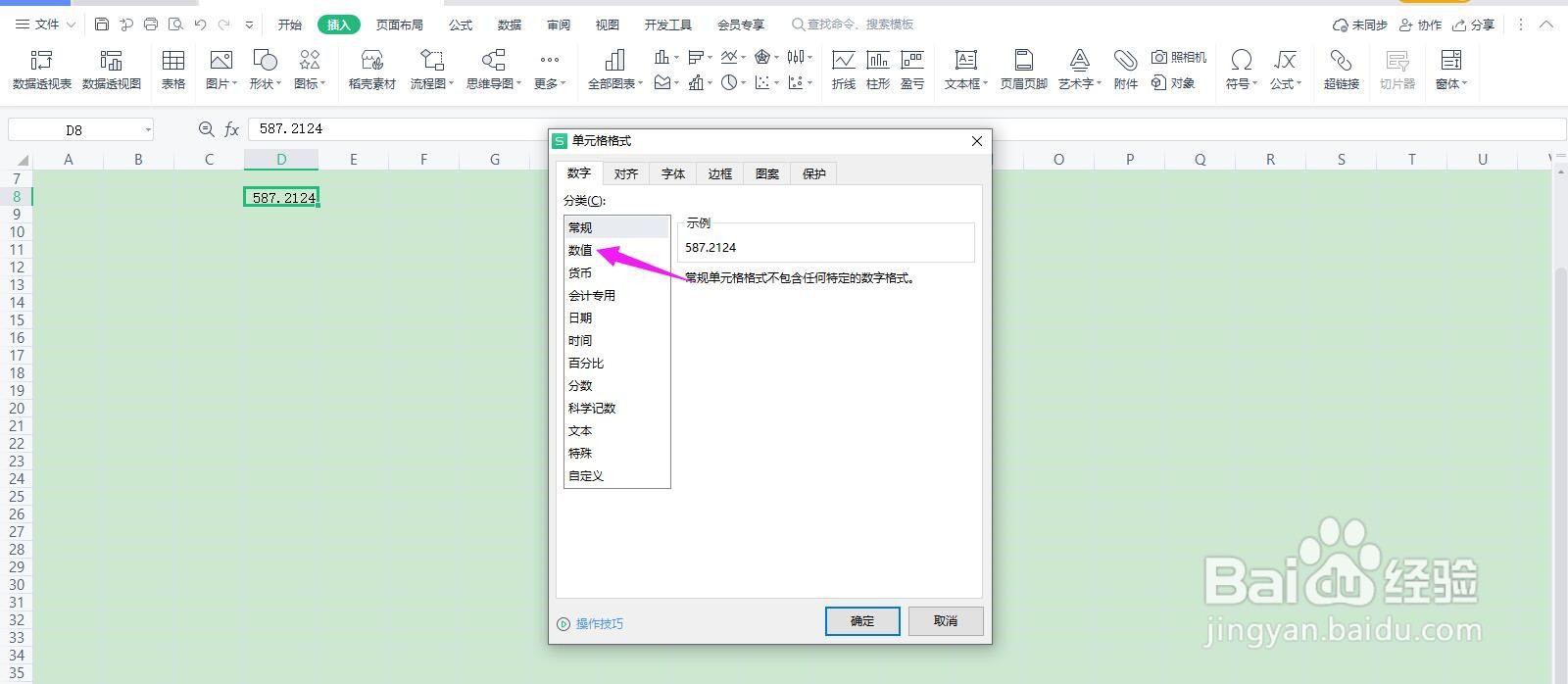Open the 字体 tab in cell format dialog
Viewport: 1568px width, 684px height.
(x=673, y=173)
